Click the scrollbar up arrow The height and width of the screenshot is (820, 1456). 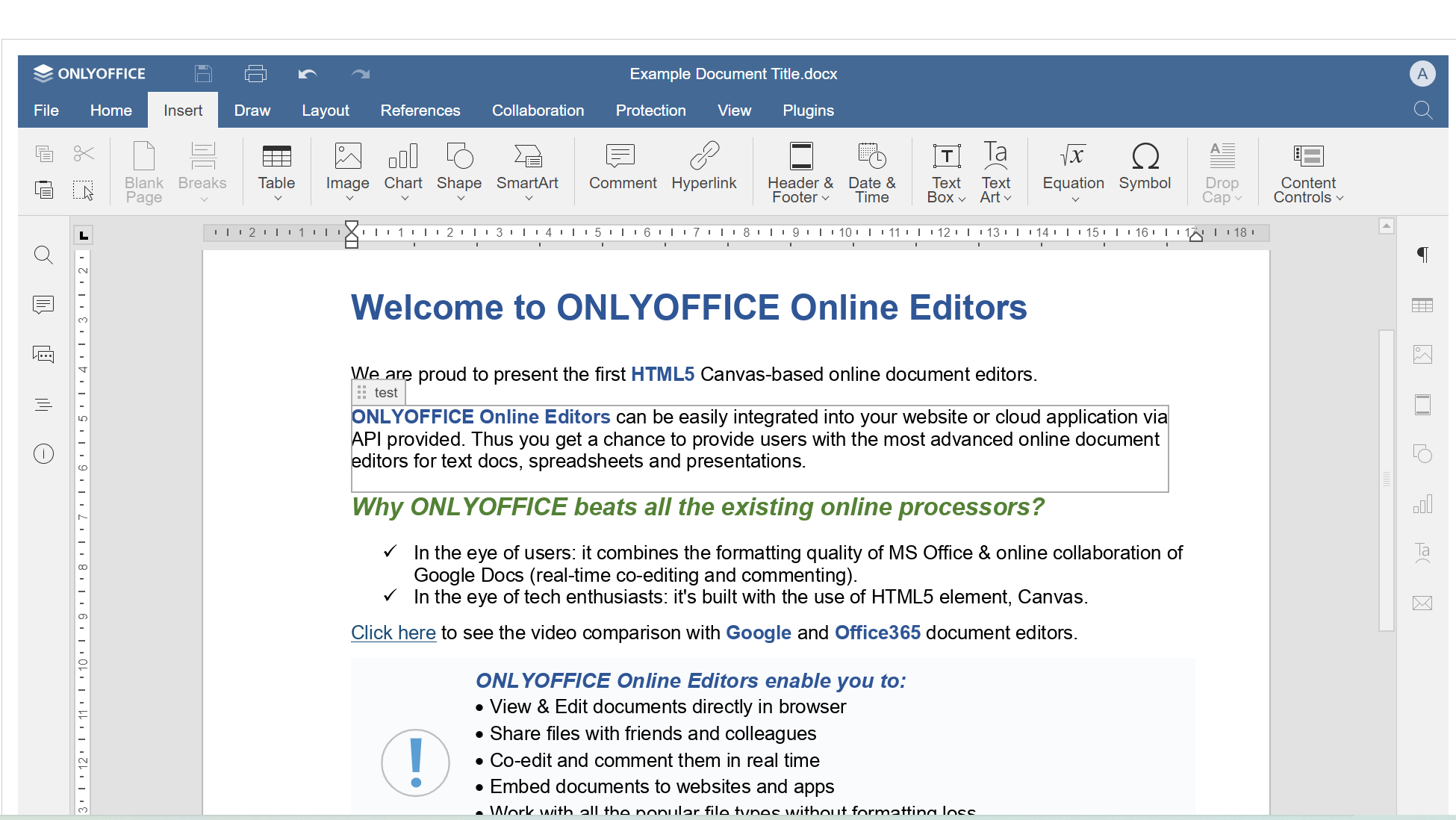click(1387, 226)
